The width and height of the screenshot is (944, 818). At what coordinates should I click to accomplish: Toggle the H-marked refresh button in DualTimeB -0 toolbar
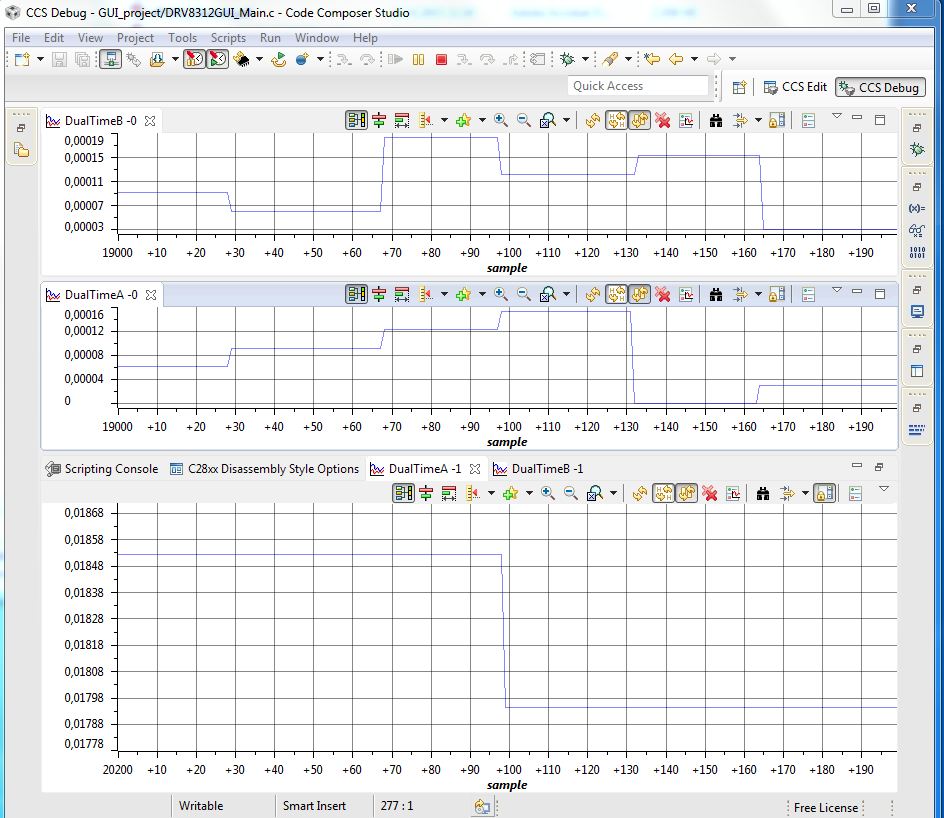pos(616,120)
